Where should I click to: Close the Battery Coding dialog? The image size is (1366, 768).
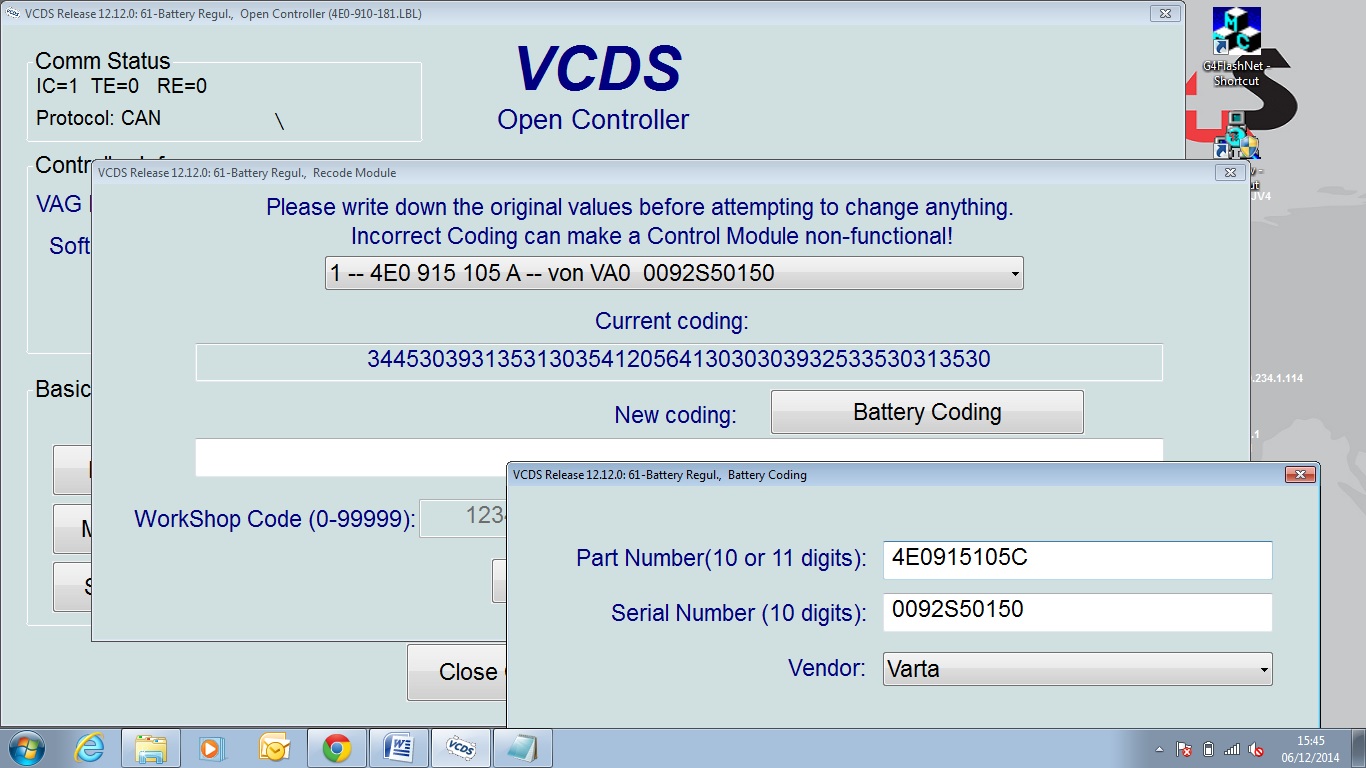tap(1299, 475)
